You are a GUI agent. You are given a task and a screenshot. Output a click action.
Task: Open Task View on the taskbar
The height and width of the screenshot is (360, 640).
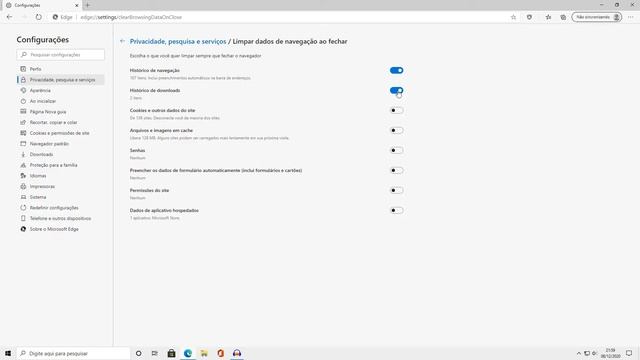[x=155, y=353]
